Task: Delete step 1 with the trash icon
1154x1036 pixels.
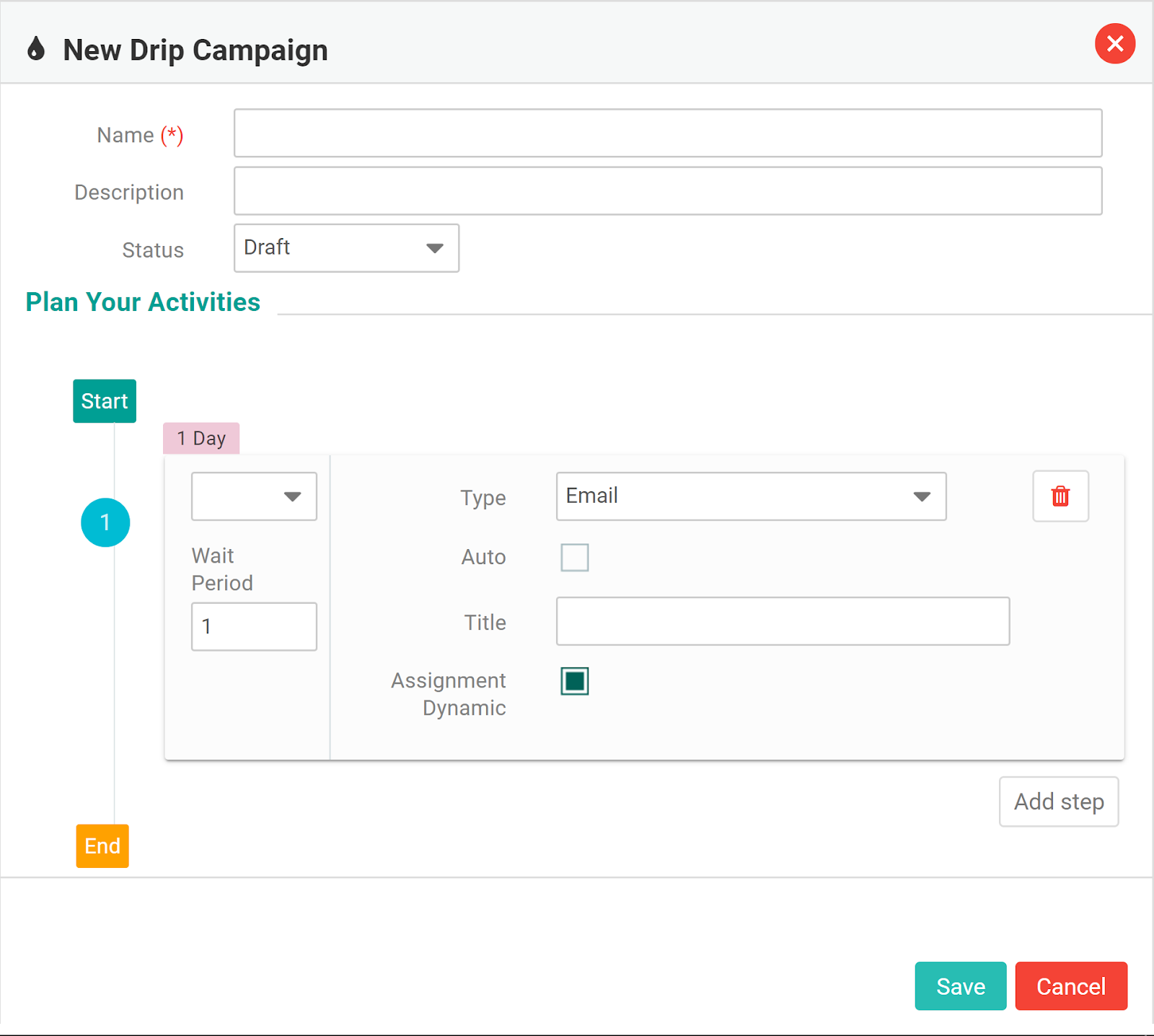Action: [1060, 496]
